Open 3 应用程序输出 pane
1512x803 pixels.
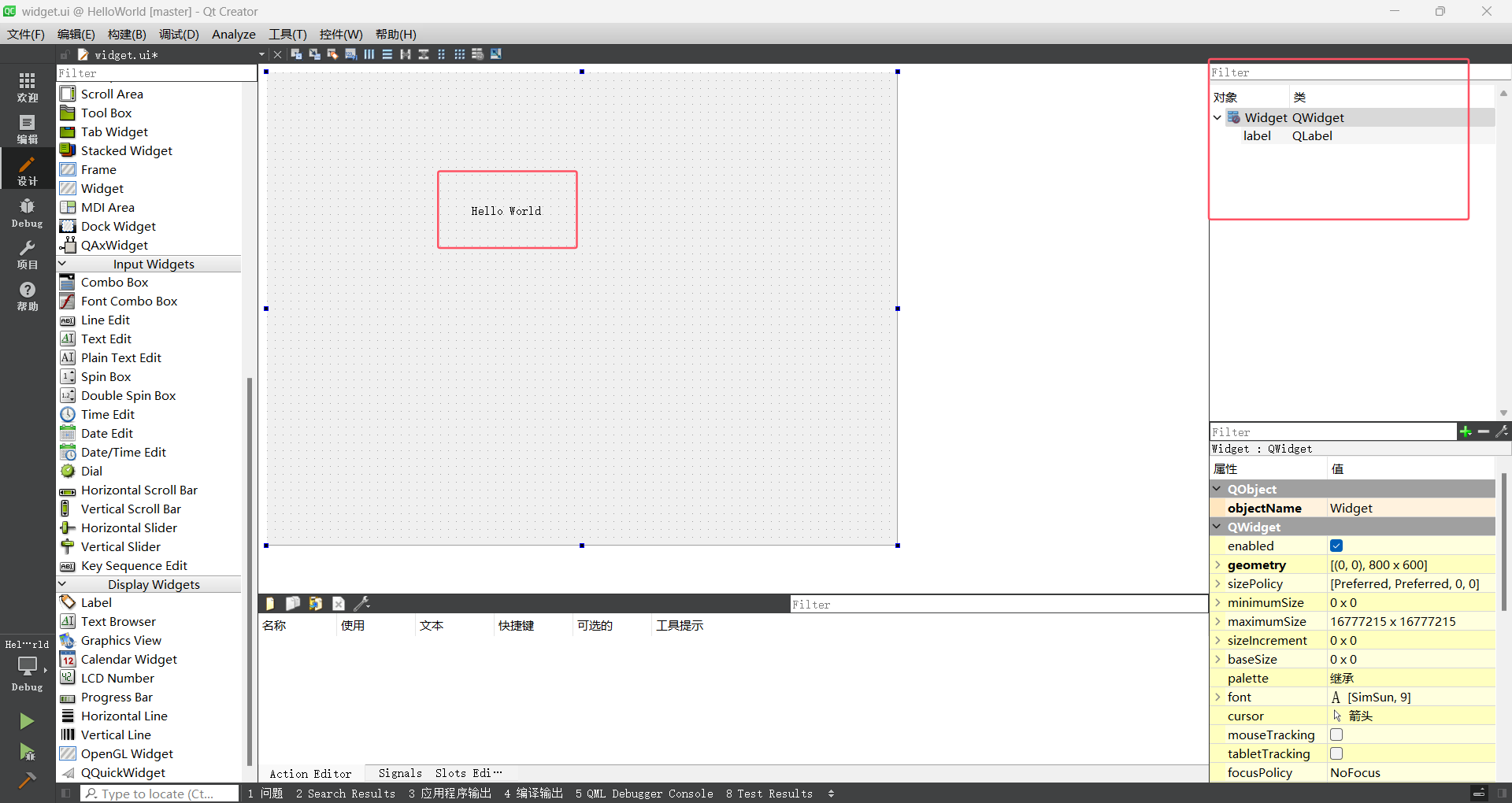pos(450,793)
